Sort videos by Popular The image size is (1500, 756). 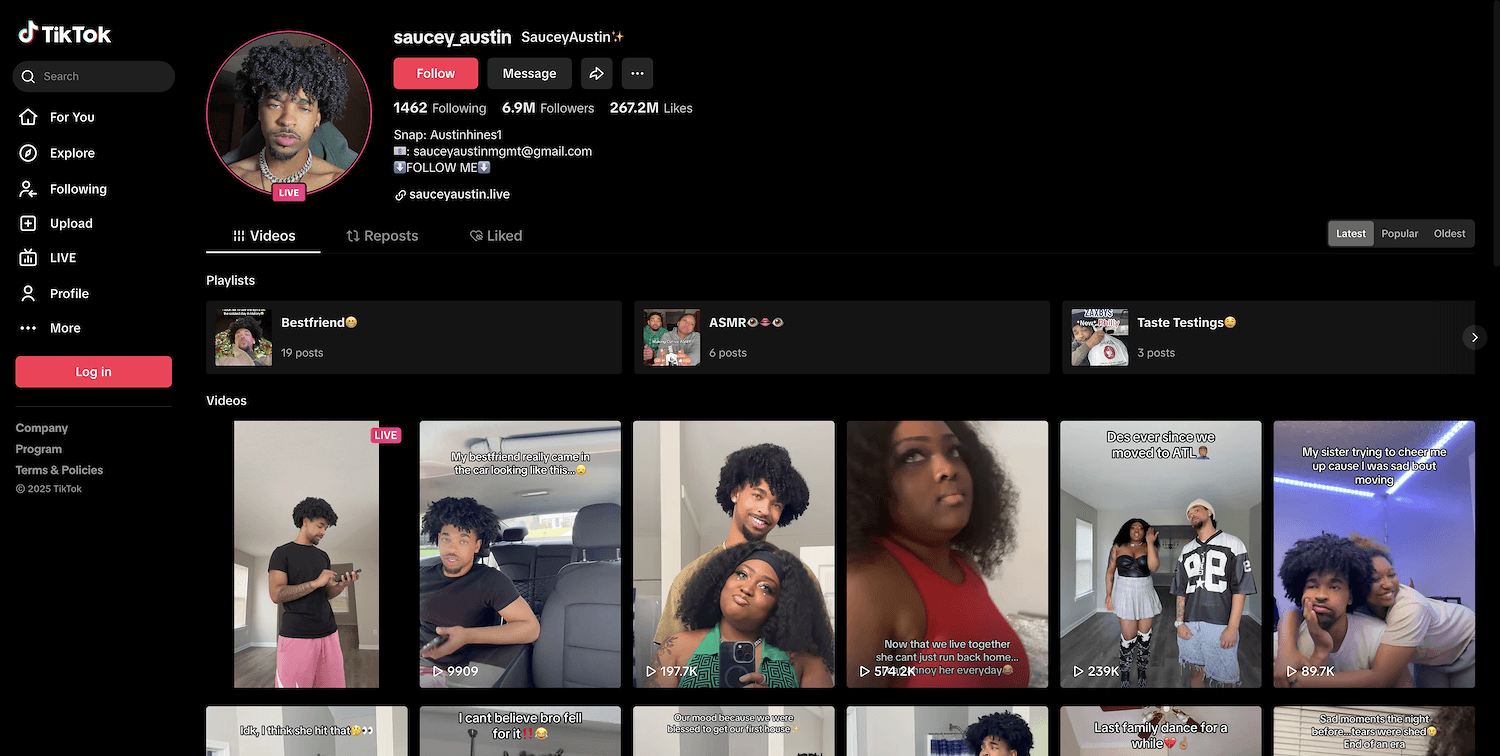(1399, 233)
